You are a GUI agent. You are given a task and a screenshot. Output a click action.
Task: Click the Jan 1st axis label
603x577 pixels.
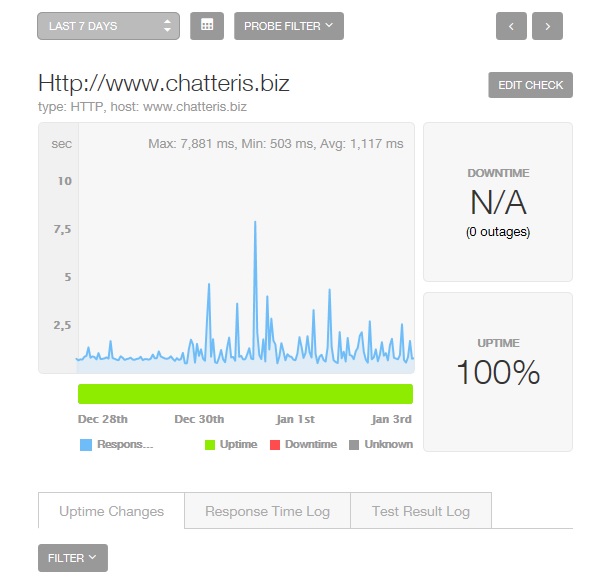295,419
